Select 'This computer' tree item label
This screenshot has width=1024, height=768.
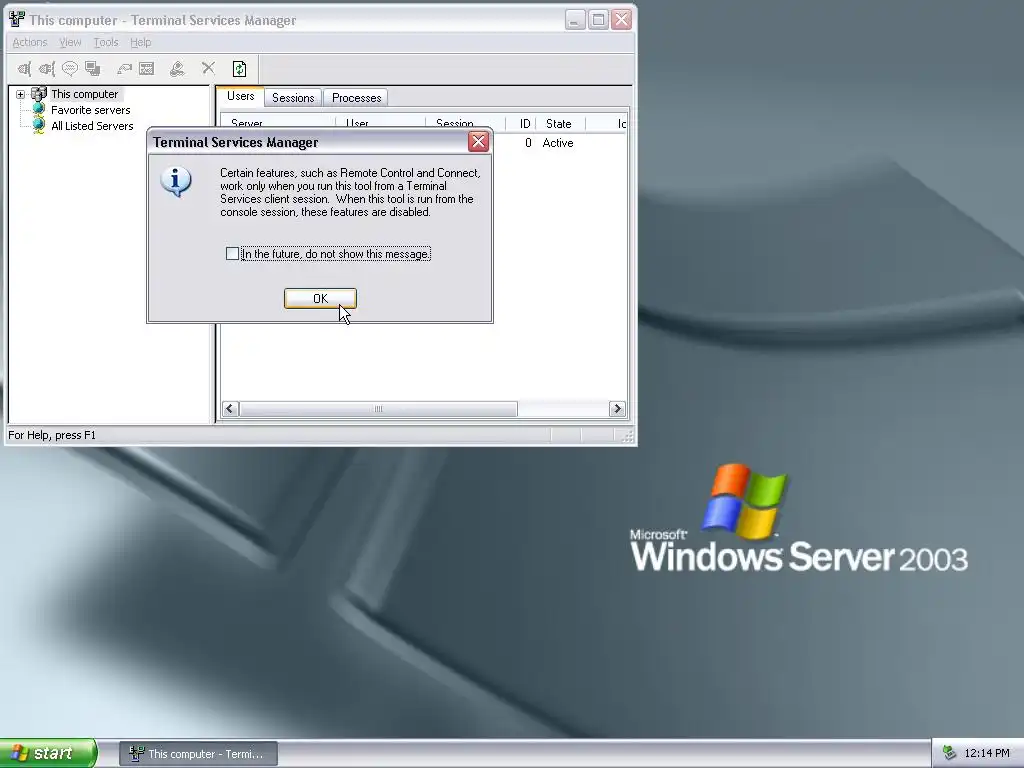click(x=85, y=94)
